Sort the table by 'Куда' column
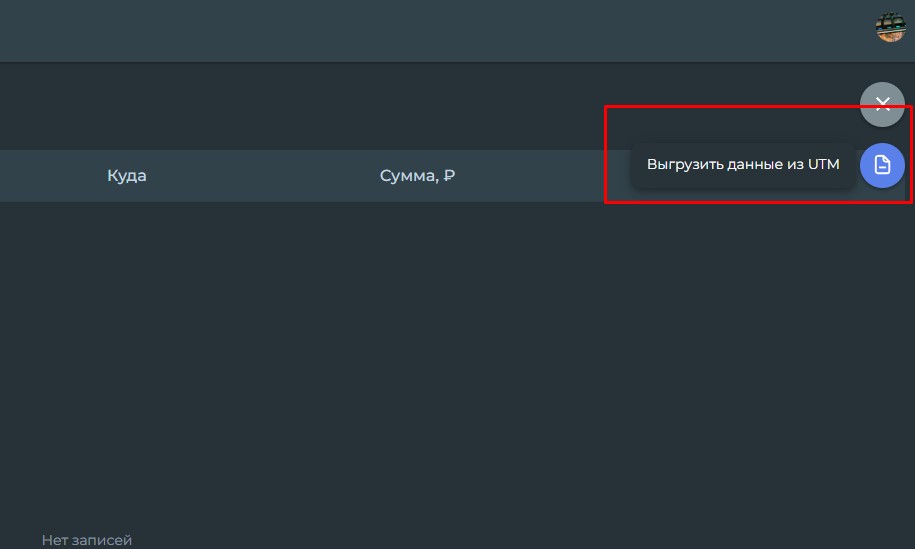 click(x=127, y=176)
